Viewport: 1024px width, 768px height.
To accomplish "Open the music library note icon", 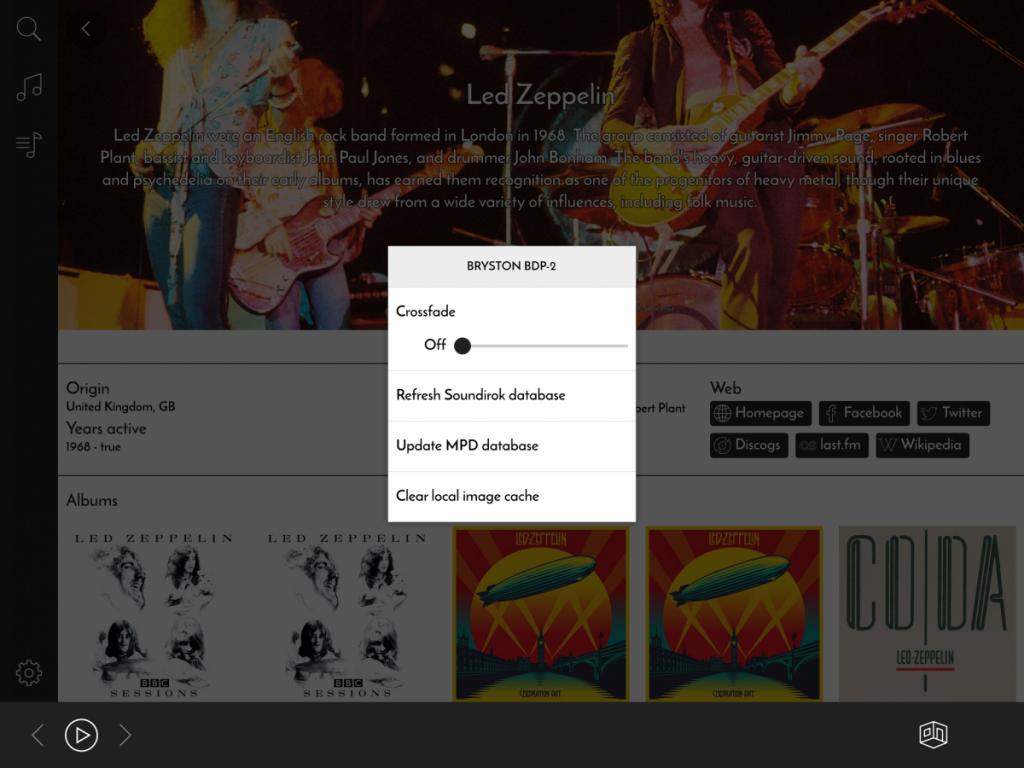I will pos(29,86).
